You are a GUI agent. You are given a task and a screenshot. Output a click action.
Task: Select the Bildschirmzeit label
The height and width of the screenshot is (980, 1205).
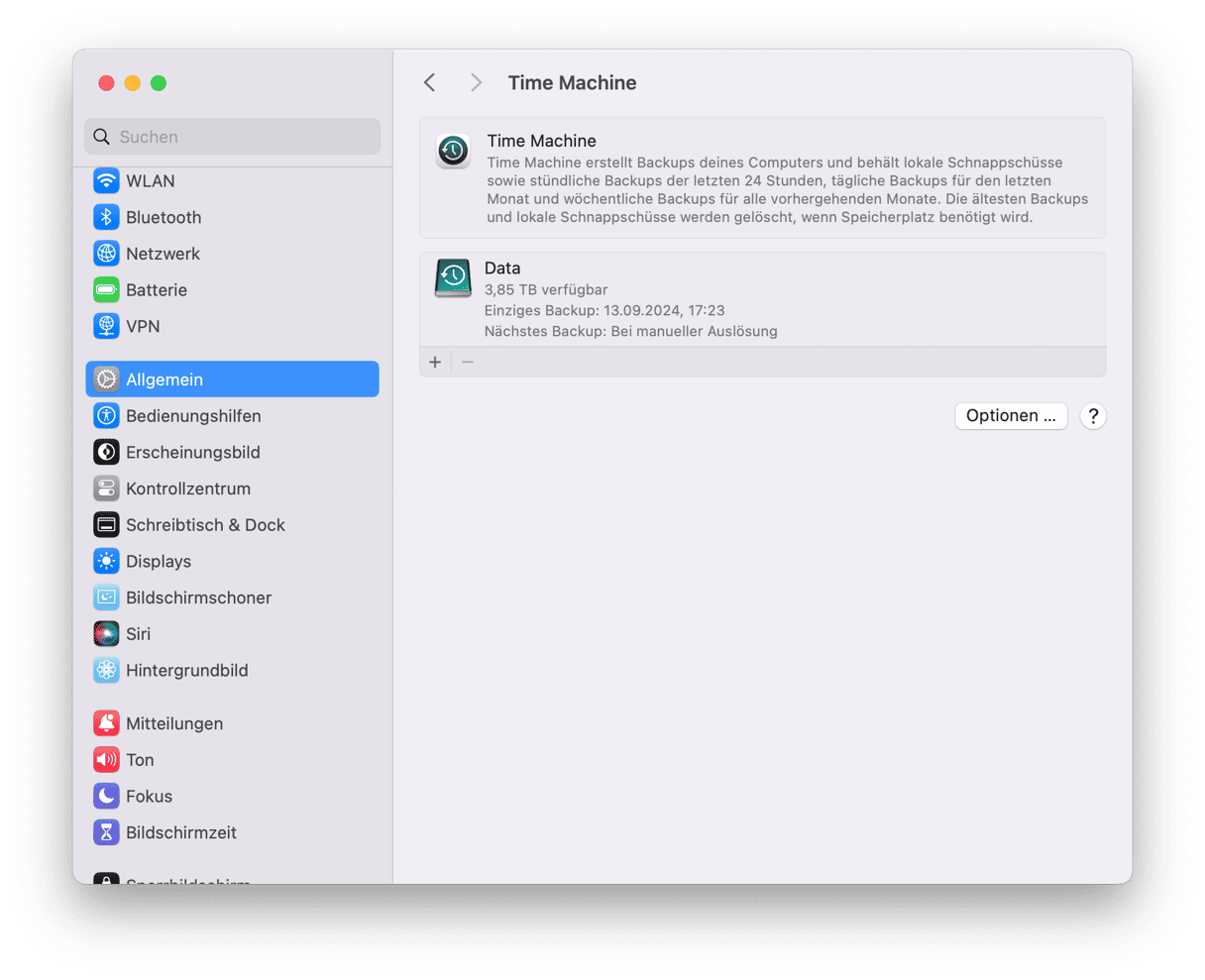tap(181, 832)
